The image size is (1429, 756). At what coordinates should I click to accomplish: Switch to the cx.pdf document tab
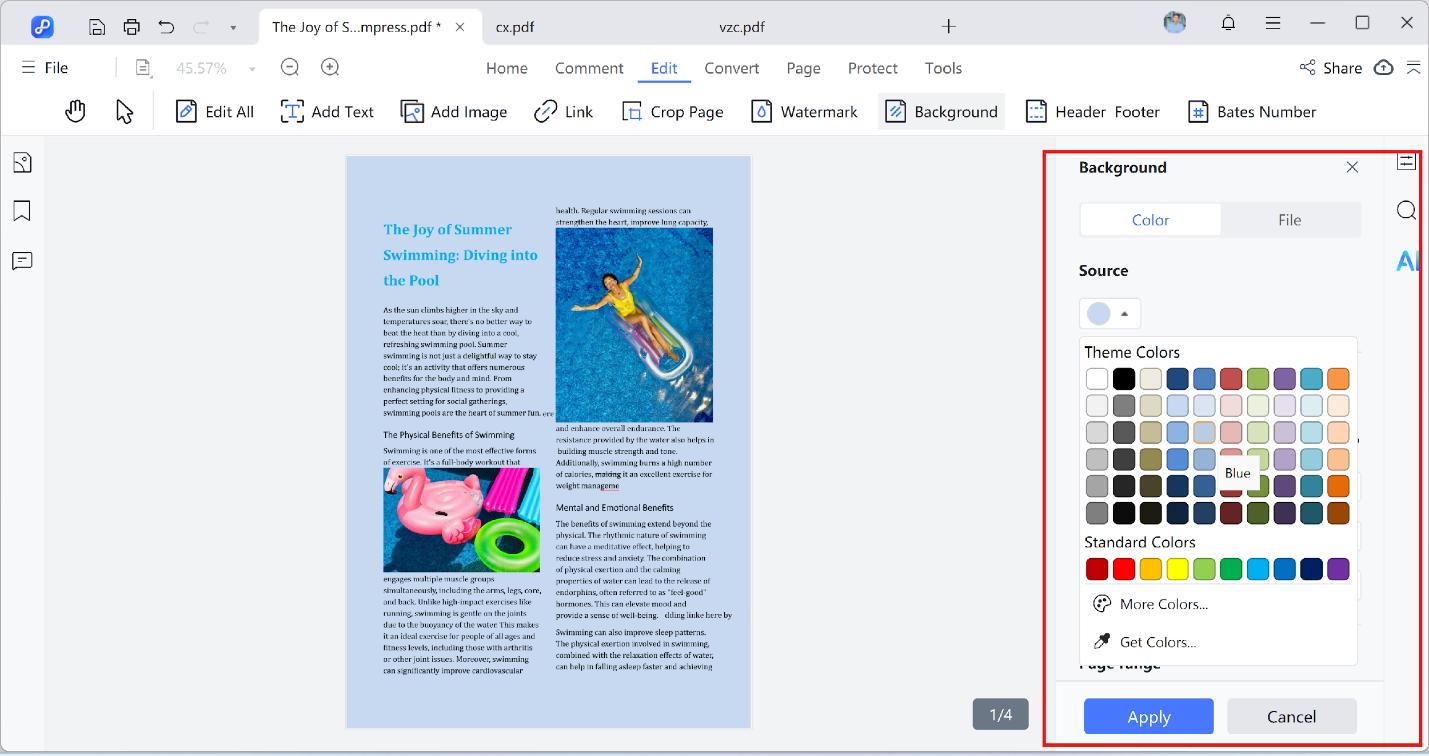(x=515, y=27)
